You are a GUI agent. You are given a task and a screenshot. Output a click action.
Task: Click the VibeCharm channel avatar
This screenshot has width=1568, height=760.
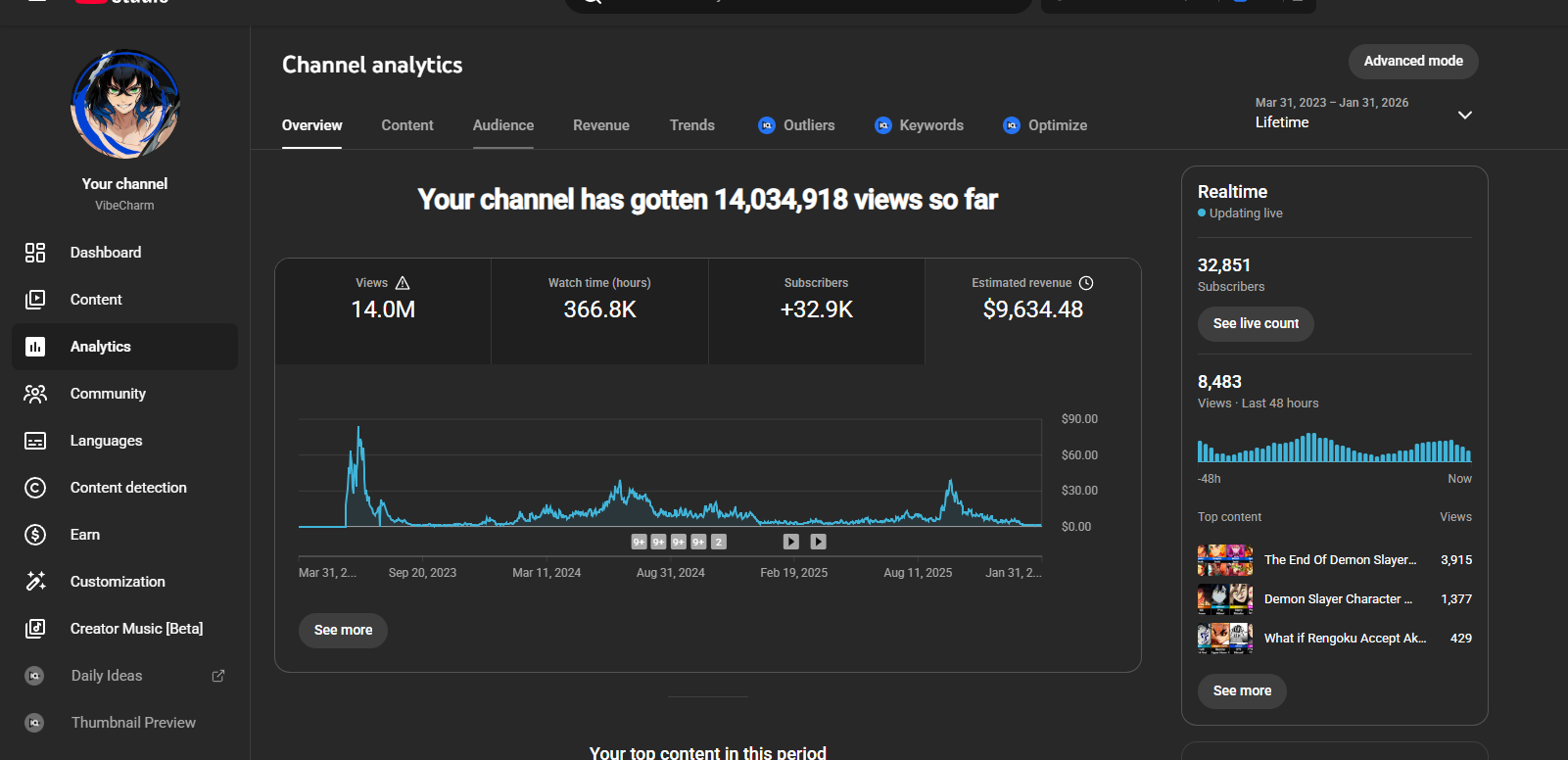tap(125, 104)
